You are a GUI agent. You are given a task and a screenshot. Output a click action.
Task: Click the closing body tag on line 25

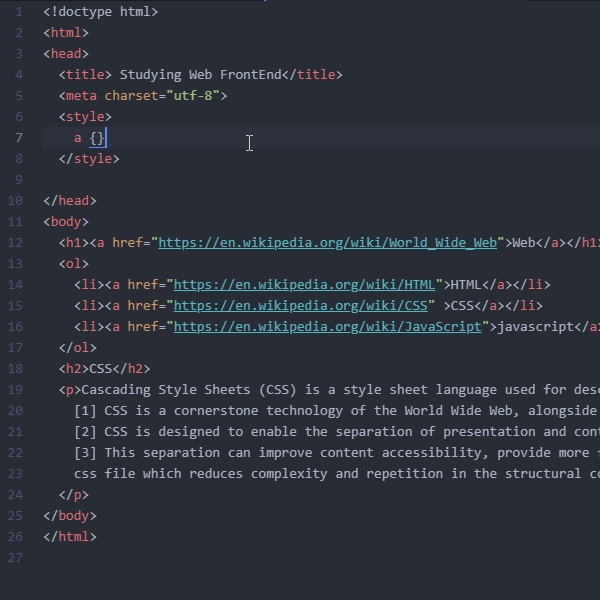[x=70, y=516]
